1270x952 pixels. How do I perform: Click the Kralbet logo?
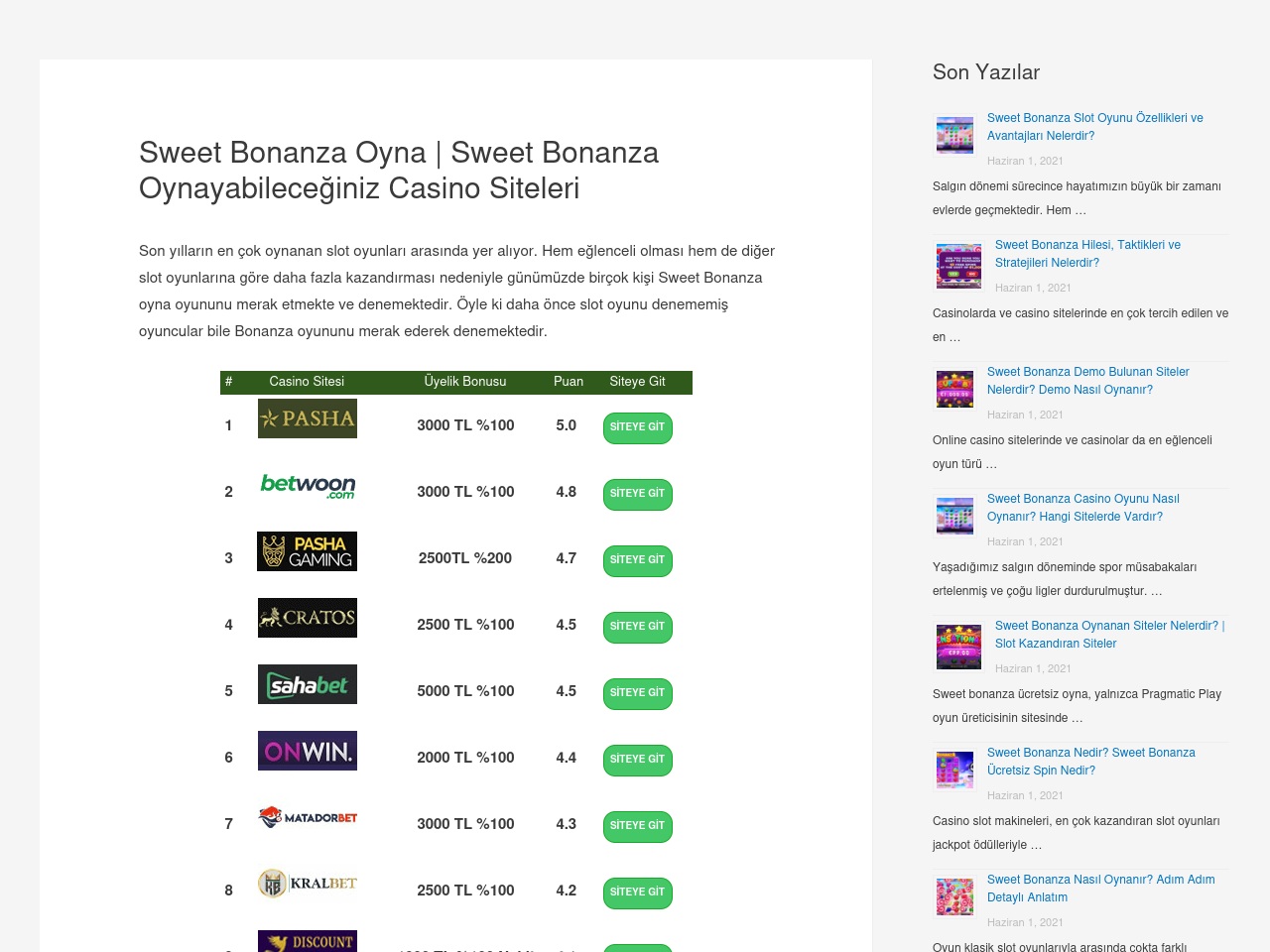(x=308, y=884)
